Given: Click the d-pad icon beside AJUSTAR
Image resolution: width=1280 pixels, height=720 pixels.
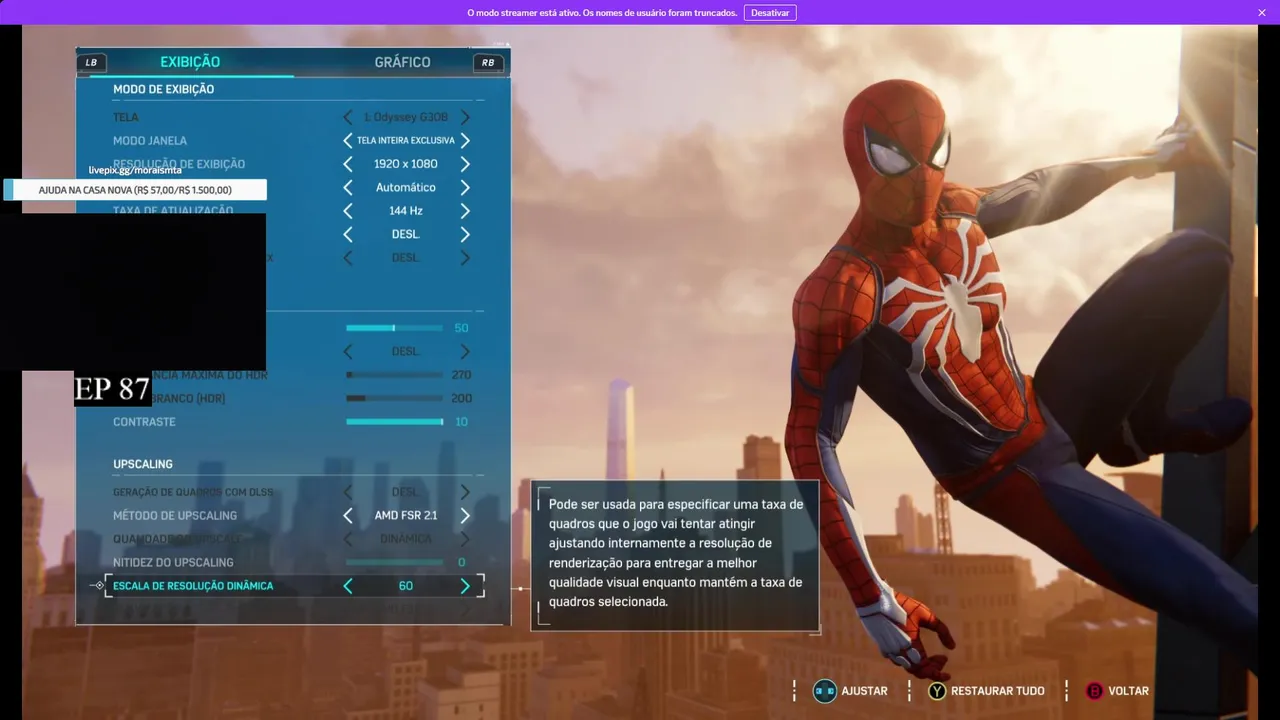Looking at the screenshot, I should click(824, 691).
